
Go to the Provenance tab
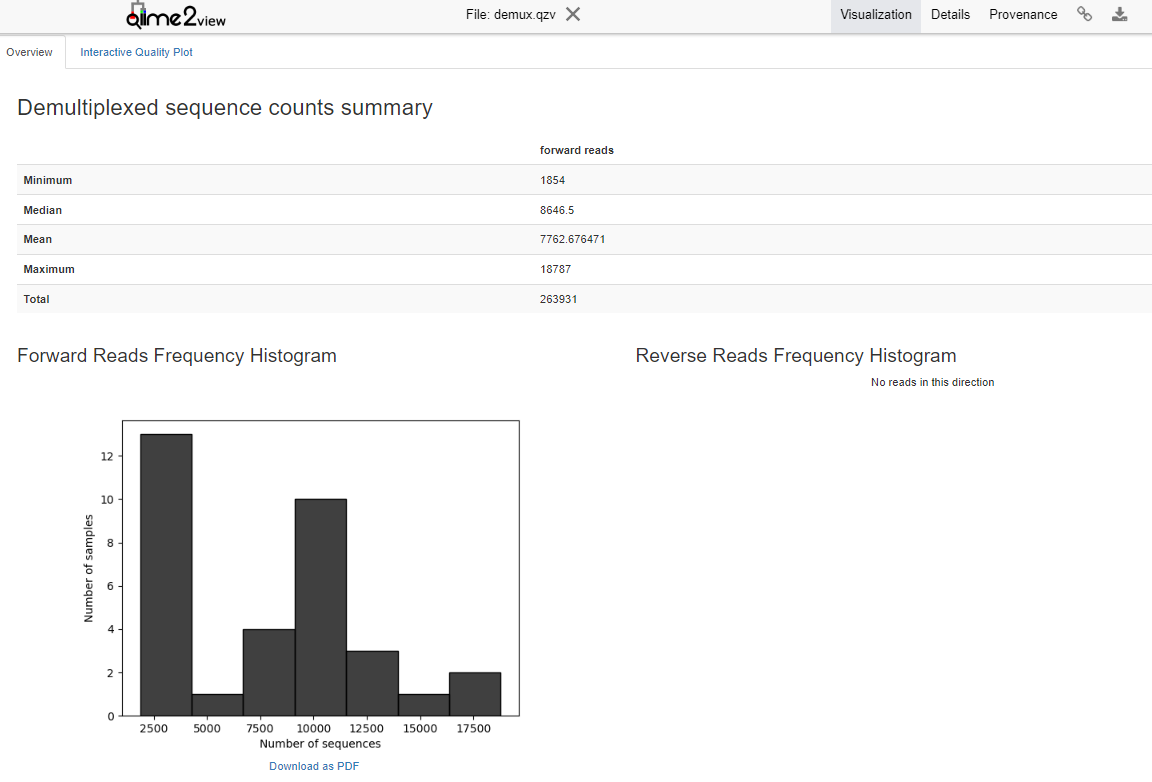point(1023,15)
